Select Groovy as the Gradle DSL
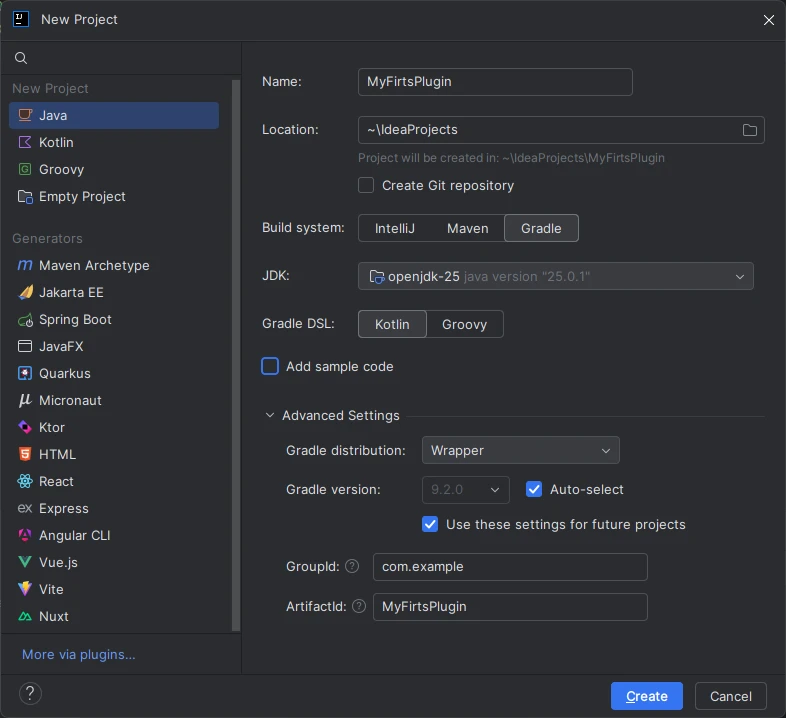This screenshot has height=718, width=786. 464,324
